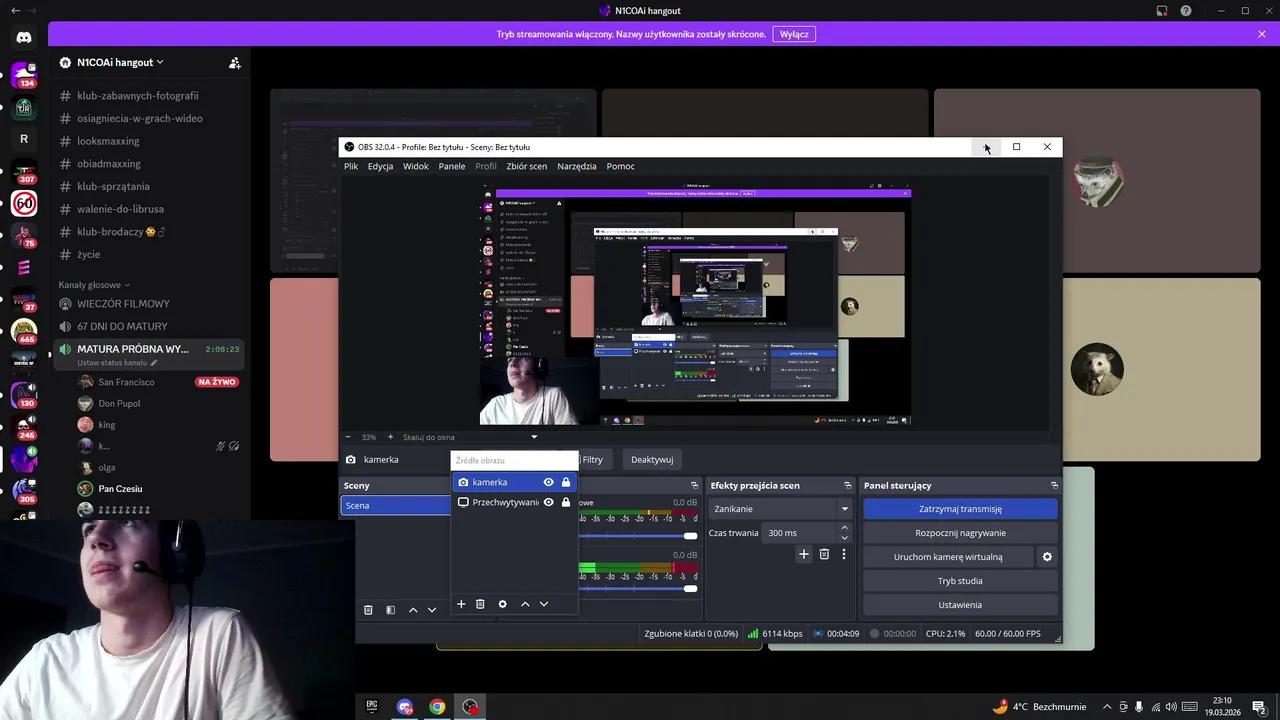Open OBS Studio taskbar icon
Screen dimensions: 1280x720
tap(470, 706)
